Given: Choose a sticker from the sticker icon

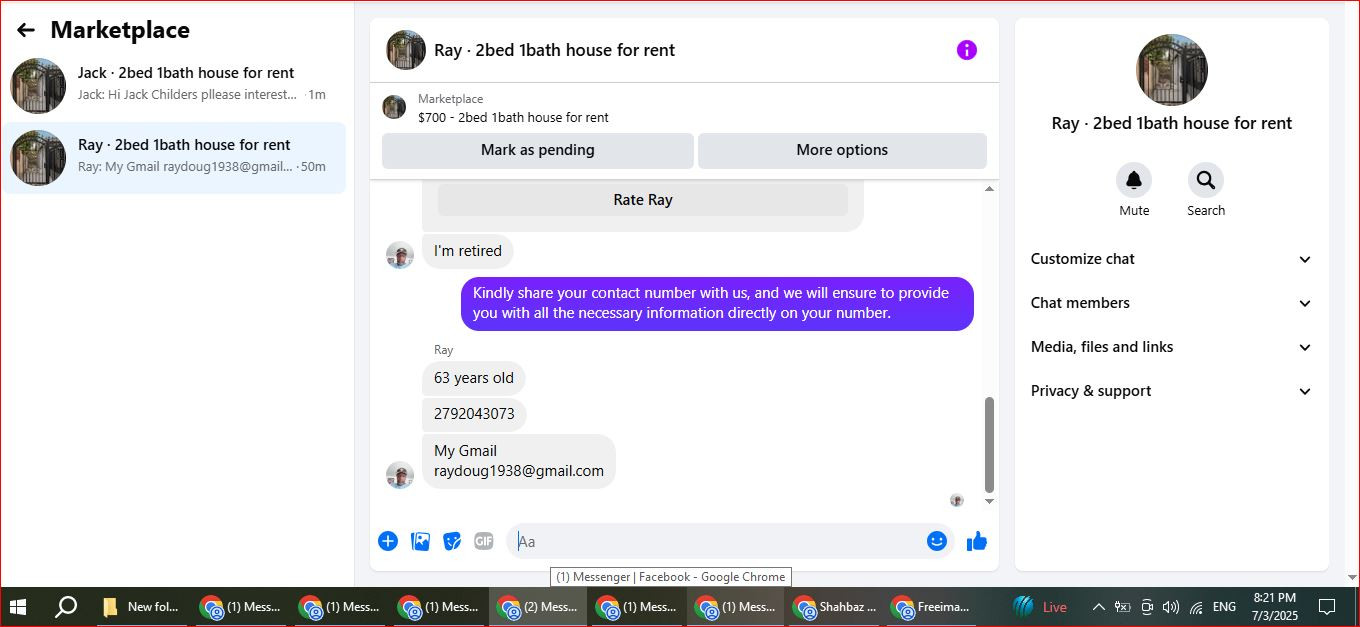Looking at the screenshot, I should [452, 541].
